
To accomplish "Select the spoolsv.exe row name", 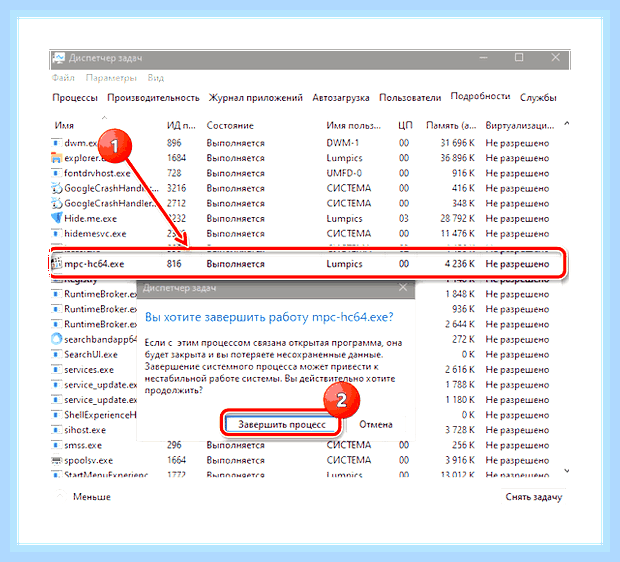I will coord(89,460).
